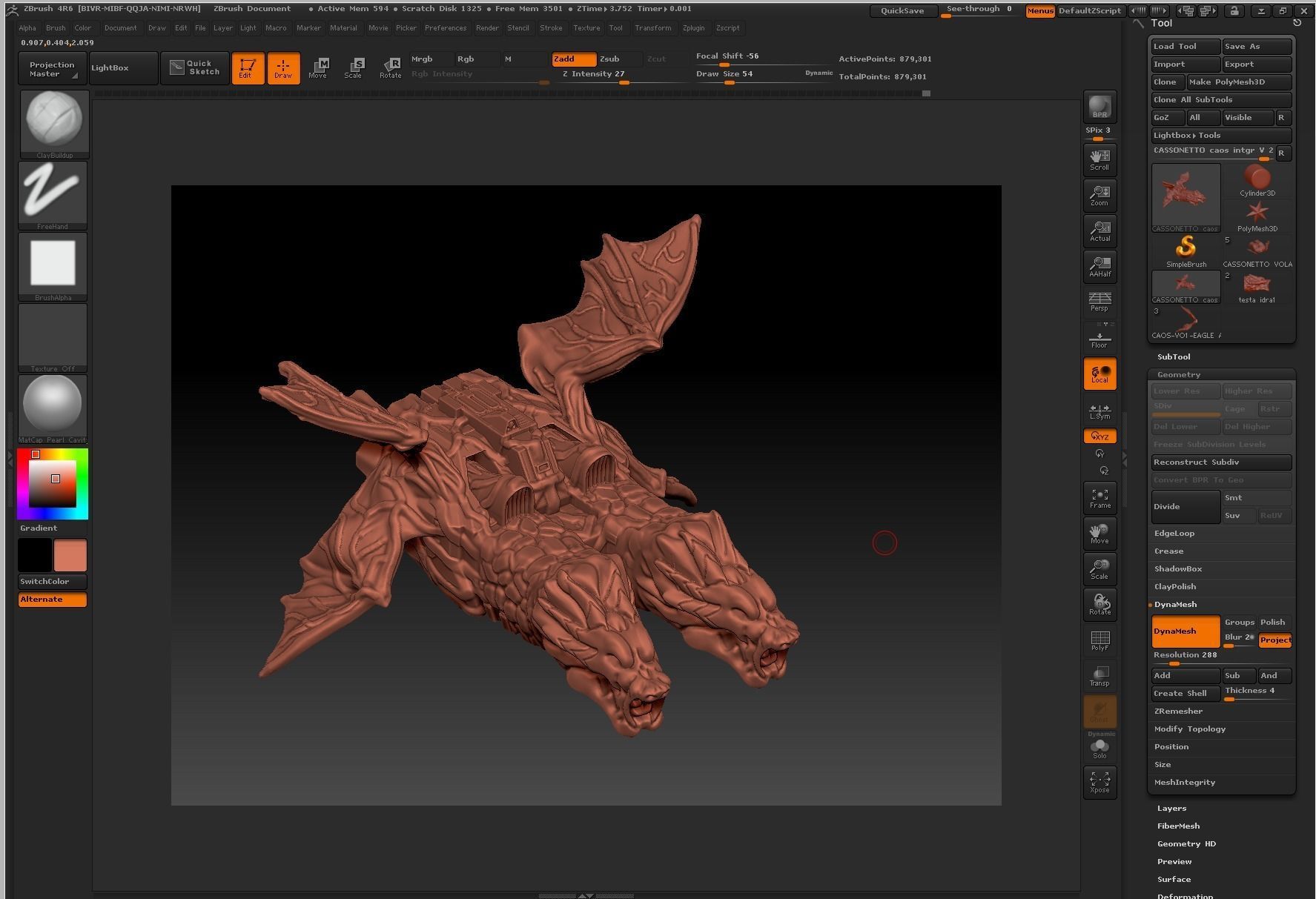Viewport: 1316px width, 899px height.
Task: Toggle Solo mode
Action: pos(1100,749)
